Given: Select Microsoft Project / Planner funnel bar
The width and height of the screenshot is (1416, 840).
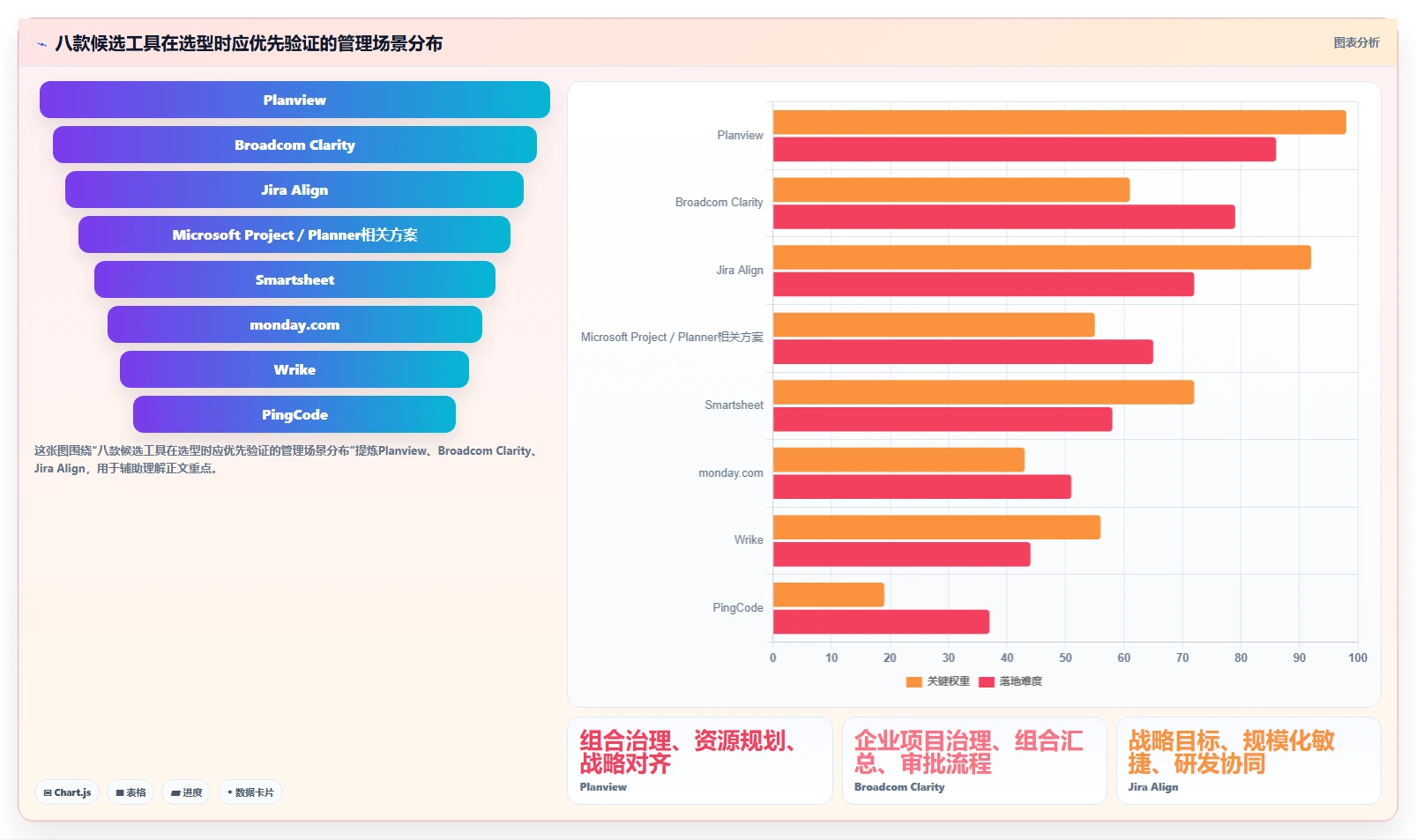Looking at the screenshot, I should pos(294,234).
